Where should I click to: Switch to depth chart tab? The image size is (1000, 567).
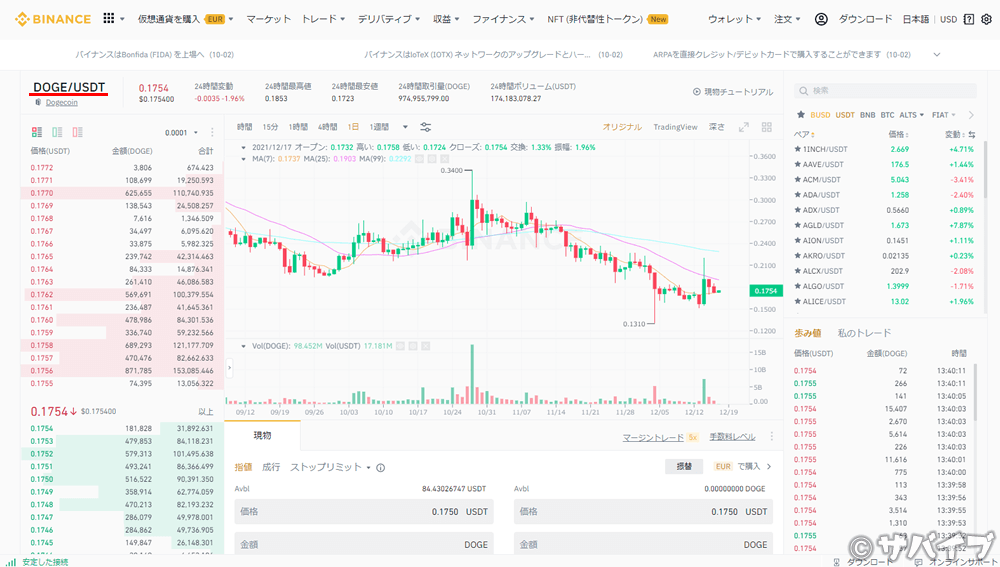tap(717, 127)
